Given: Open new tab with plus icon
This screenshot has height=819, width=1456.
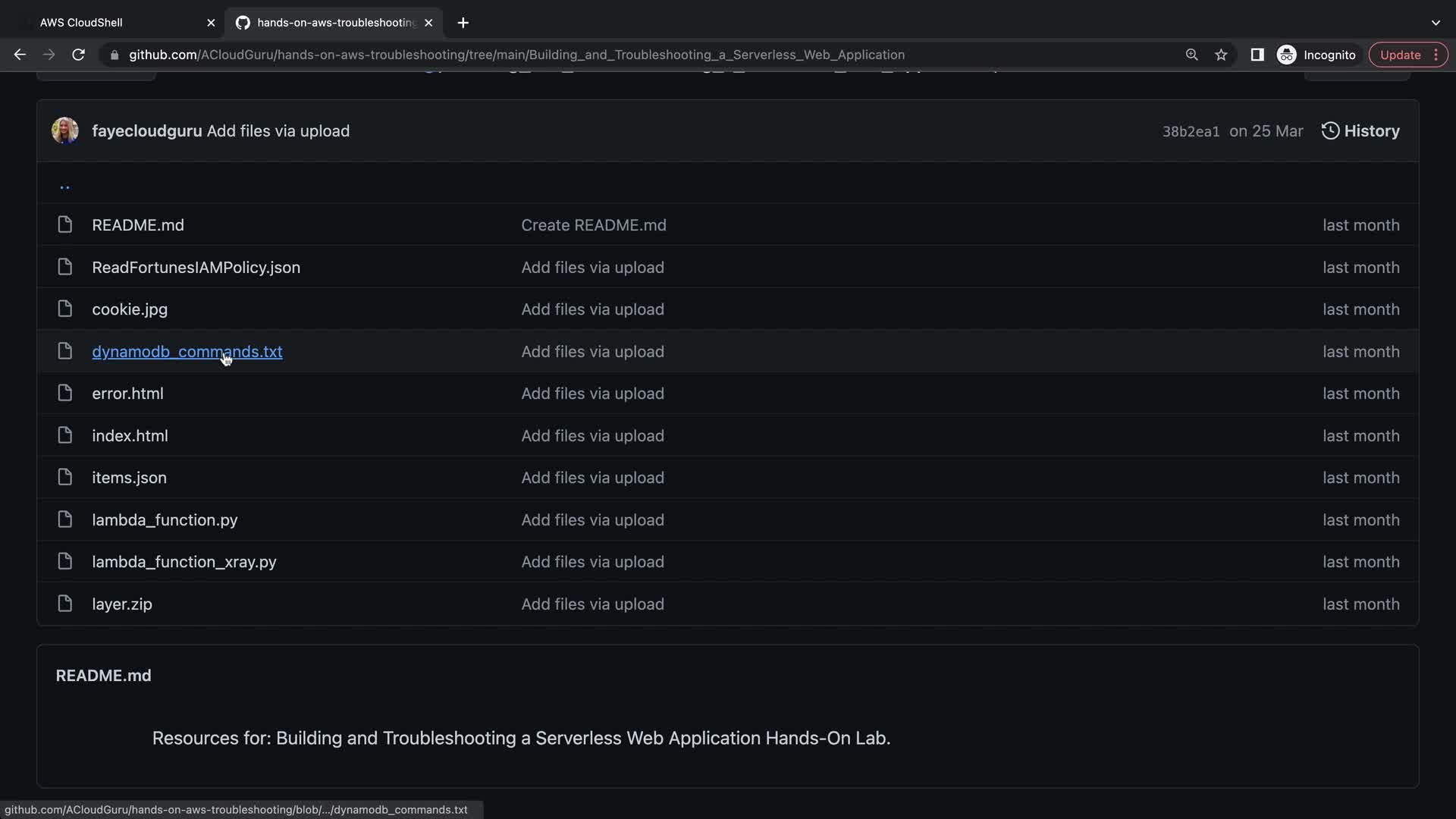Looking at the screenshot, I should click(x=463, y=23).
